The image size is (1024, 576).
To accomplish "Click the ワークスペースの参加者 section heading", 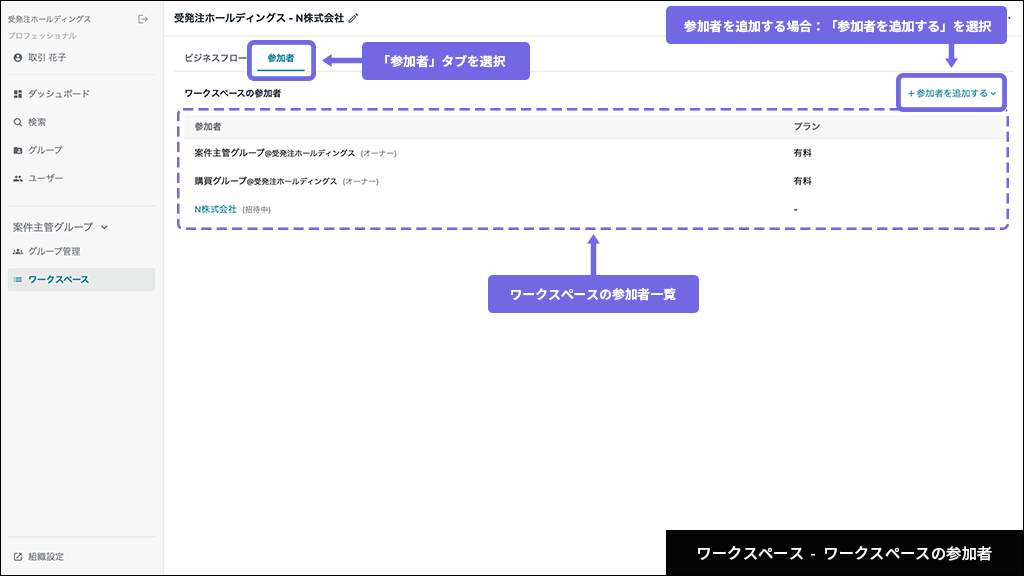I will point(232,93).
